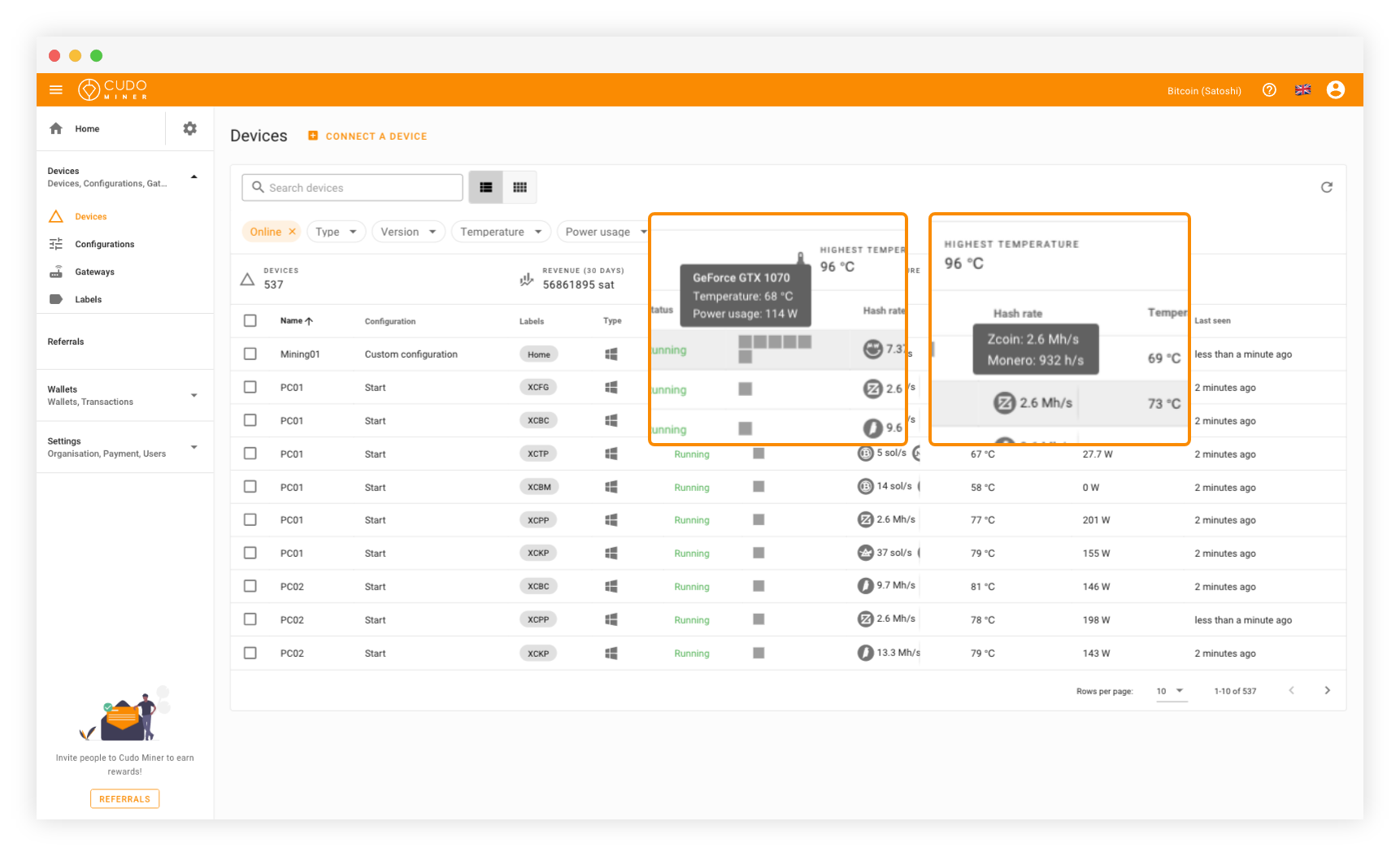Refresh the devices list
The image size is (1400, 856).
pos(1326,187)
